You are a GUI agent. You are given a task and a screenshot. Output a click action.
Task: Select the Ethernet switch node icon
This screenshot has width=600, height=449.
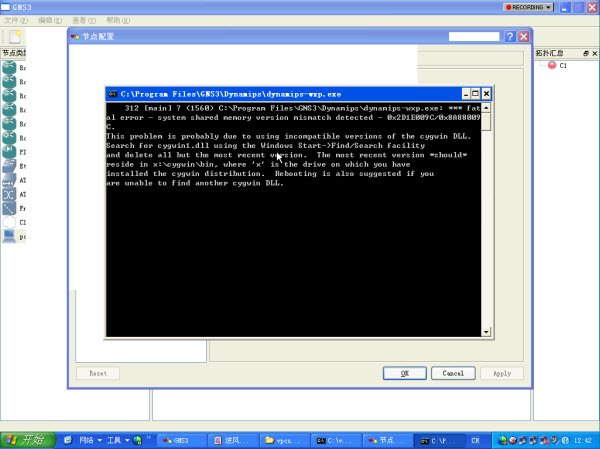(x=9, y=166)
